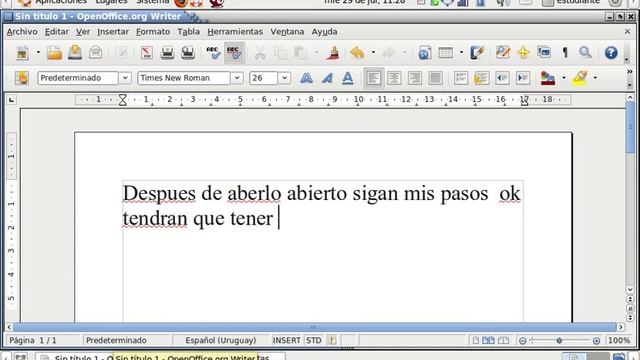Insert a Table icon
Screen dimensions: 640x360
[x=445, y=53]
